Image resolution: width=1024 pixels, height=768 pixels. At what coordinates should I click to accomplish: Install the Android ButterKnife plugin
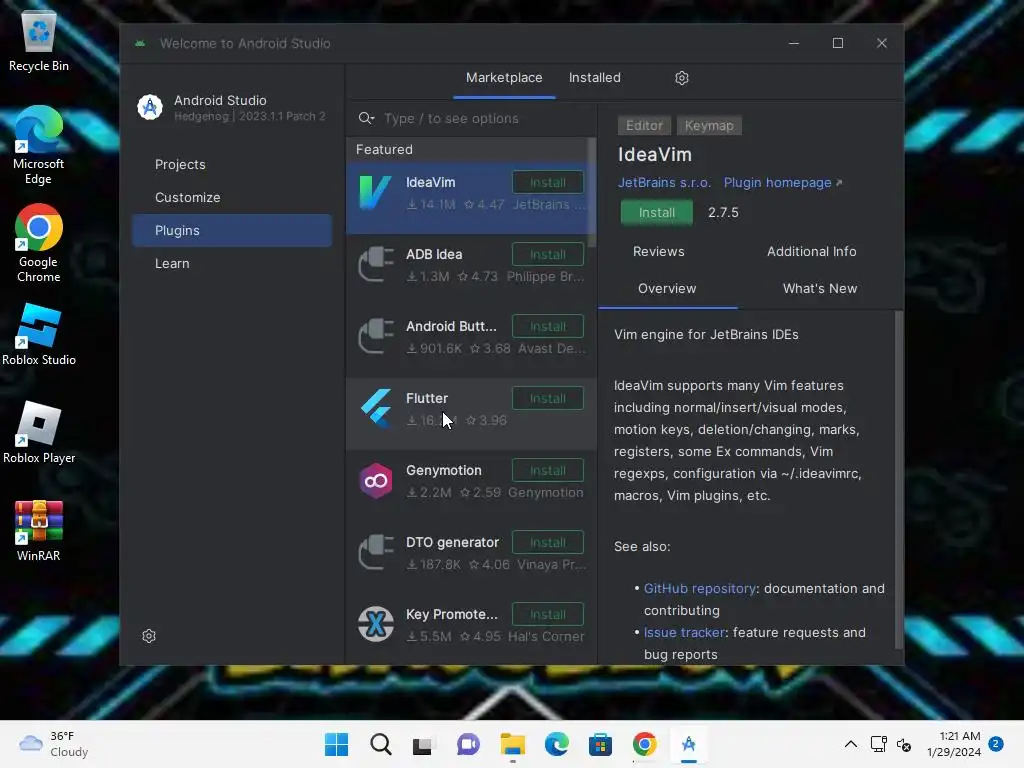(547, 326)
